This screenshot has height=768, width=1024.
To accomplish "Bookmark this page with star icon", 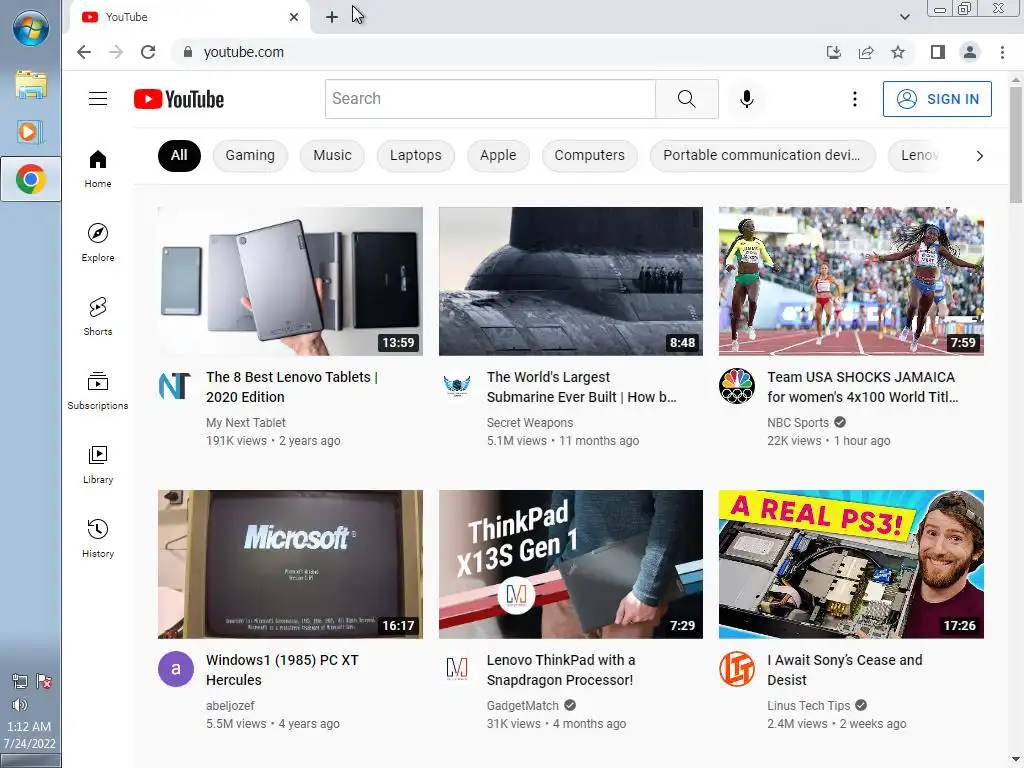I will 898,52.
